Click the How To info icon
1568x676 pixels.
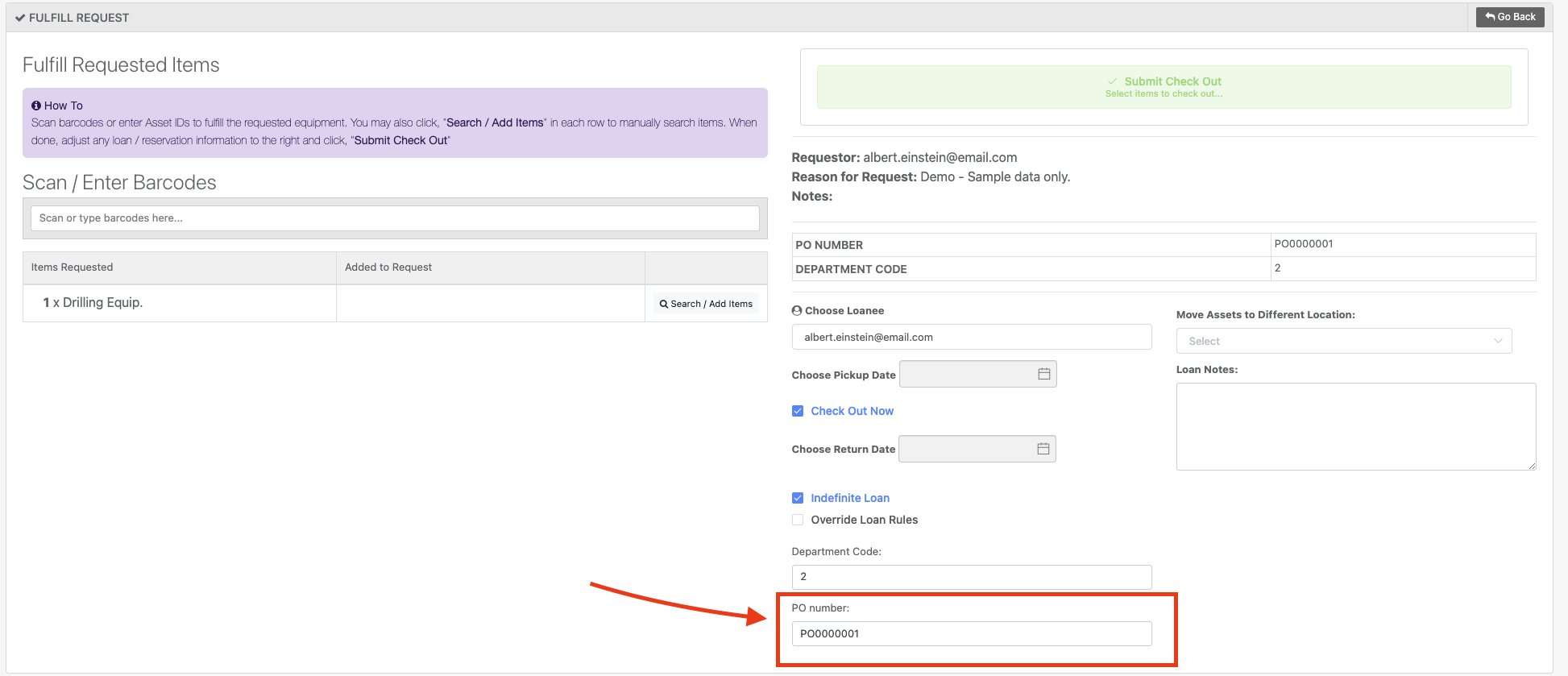click(36, 106)
